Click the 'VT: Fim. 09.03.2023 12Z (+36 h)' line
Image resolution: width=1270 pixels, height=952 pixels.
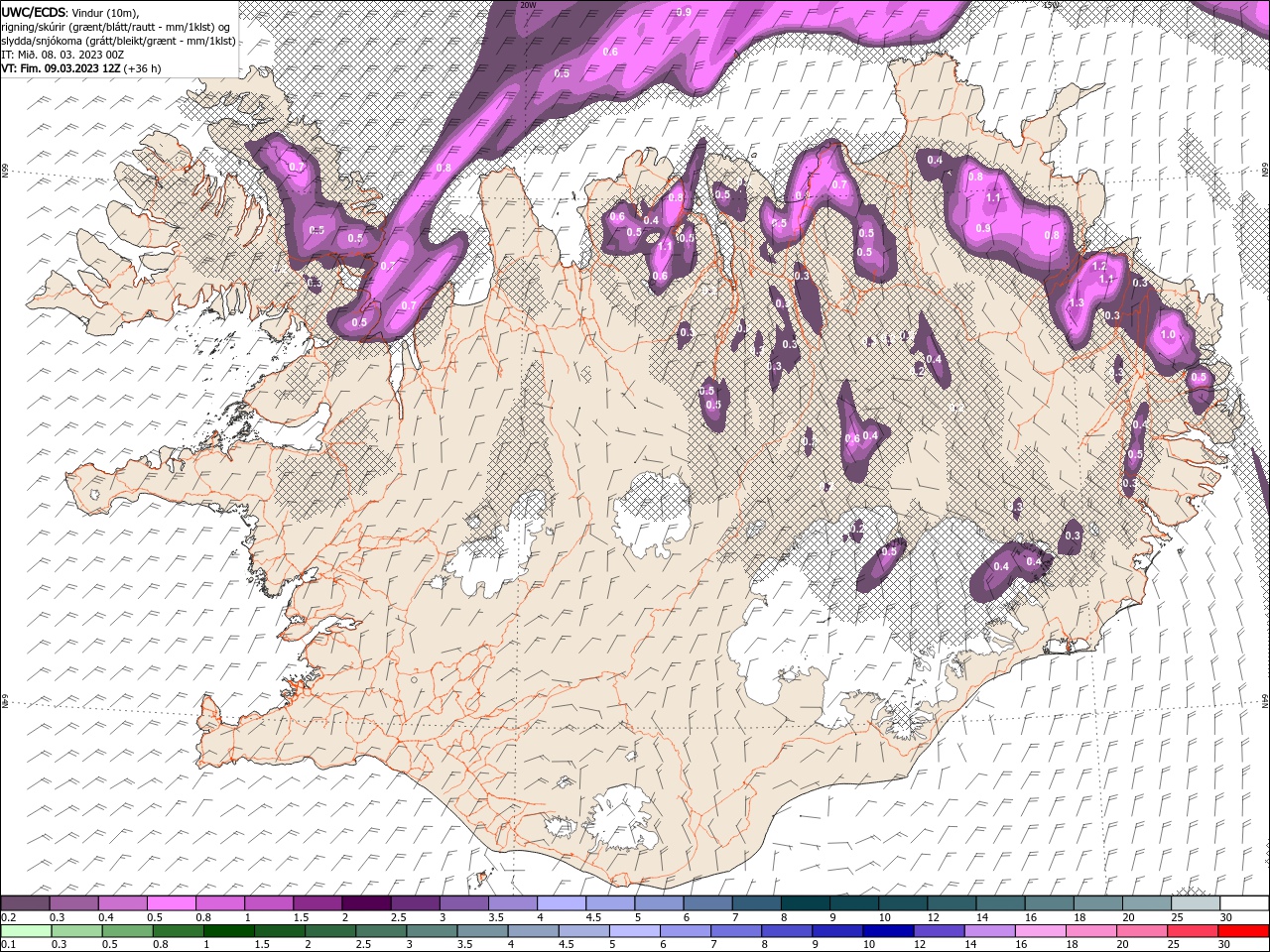point(81,68)
